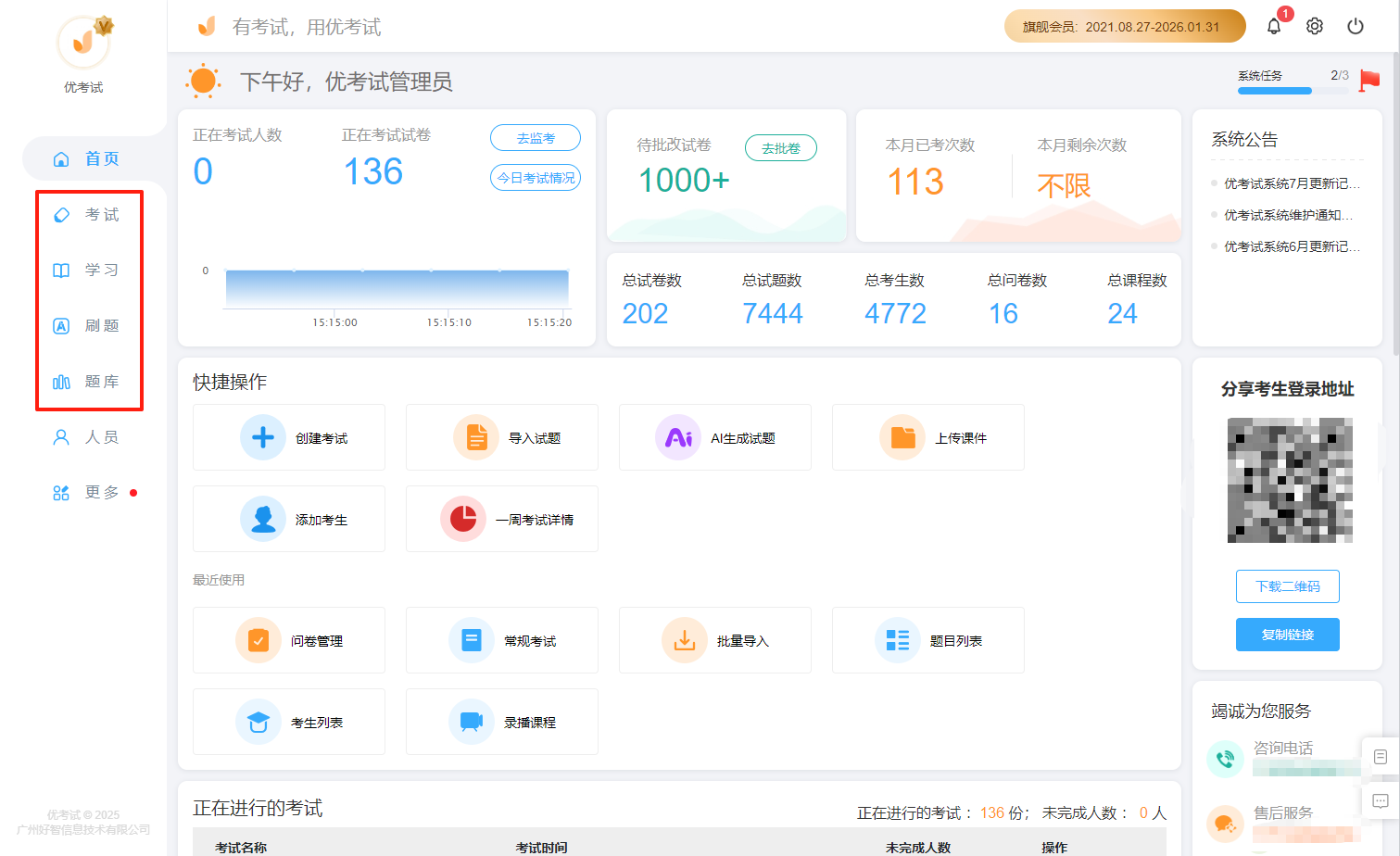Click the 考试 eraser icon in sidebar
This screenshot has width=1400, height=856.
click(61, 215)
